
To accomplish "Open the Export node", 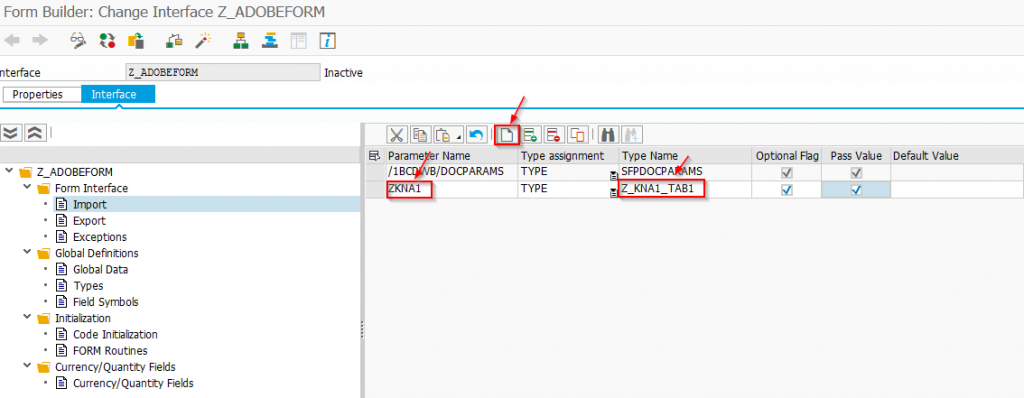I will (89, 221).
